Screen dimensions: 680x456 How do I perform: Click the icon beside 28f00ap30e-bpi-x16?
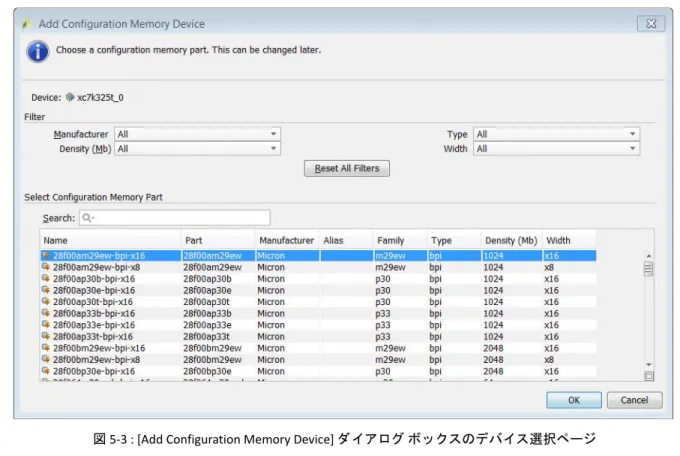pyautogui.click(x=46, y=290)
